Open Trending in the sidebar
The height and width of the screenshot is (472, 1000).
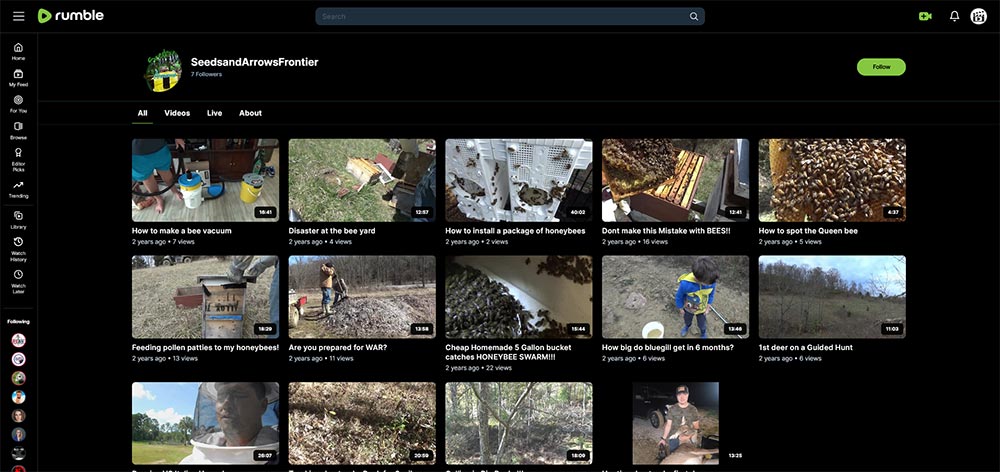click(18, 189)
